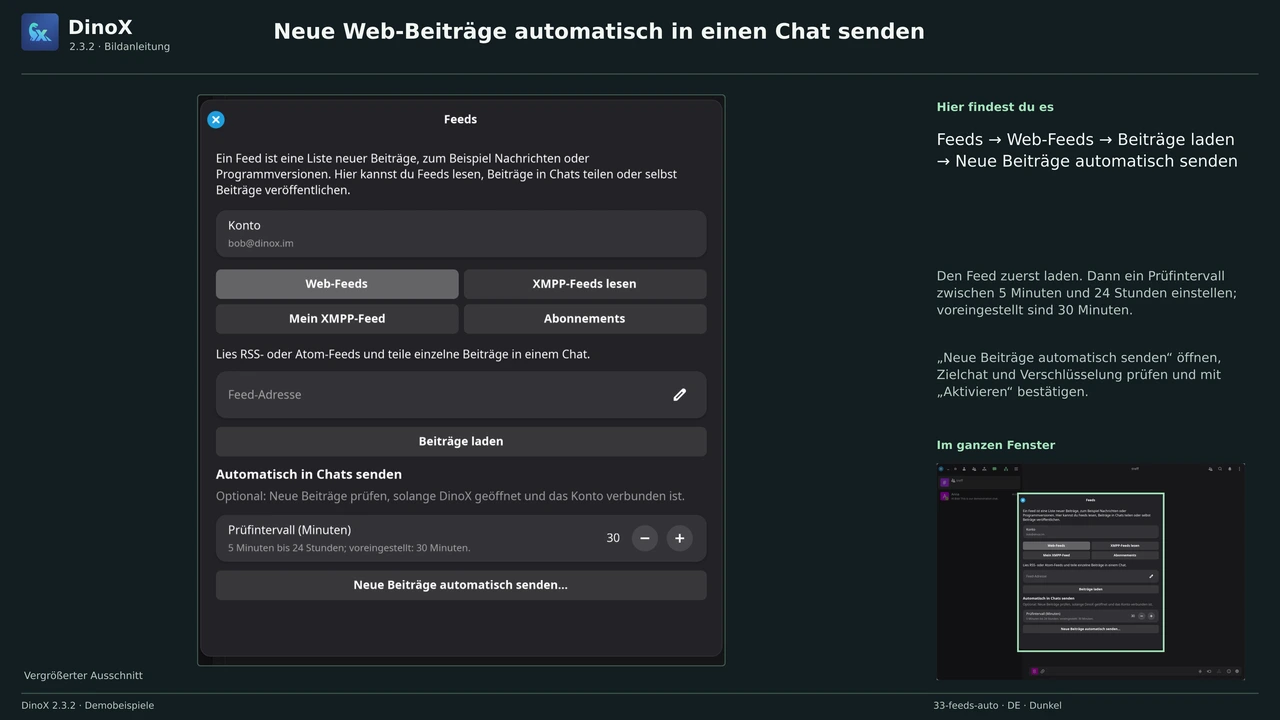
Task: Close the Feeds dialog with the blue X
Action: 215,120
